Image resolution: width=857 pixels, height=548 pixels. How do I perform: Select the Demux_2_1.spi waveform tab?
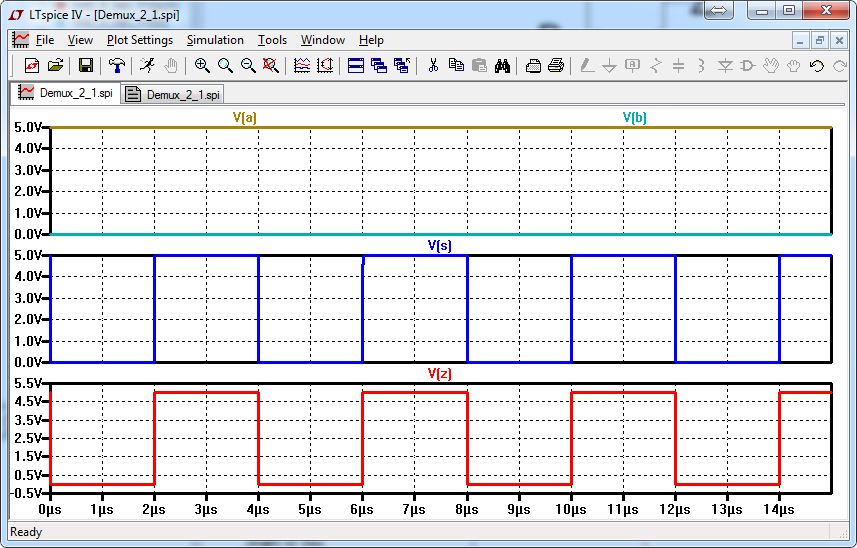tap(66, 94)
